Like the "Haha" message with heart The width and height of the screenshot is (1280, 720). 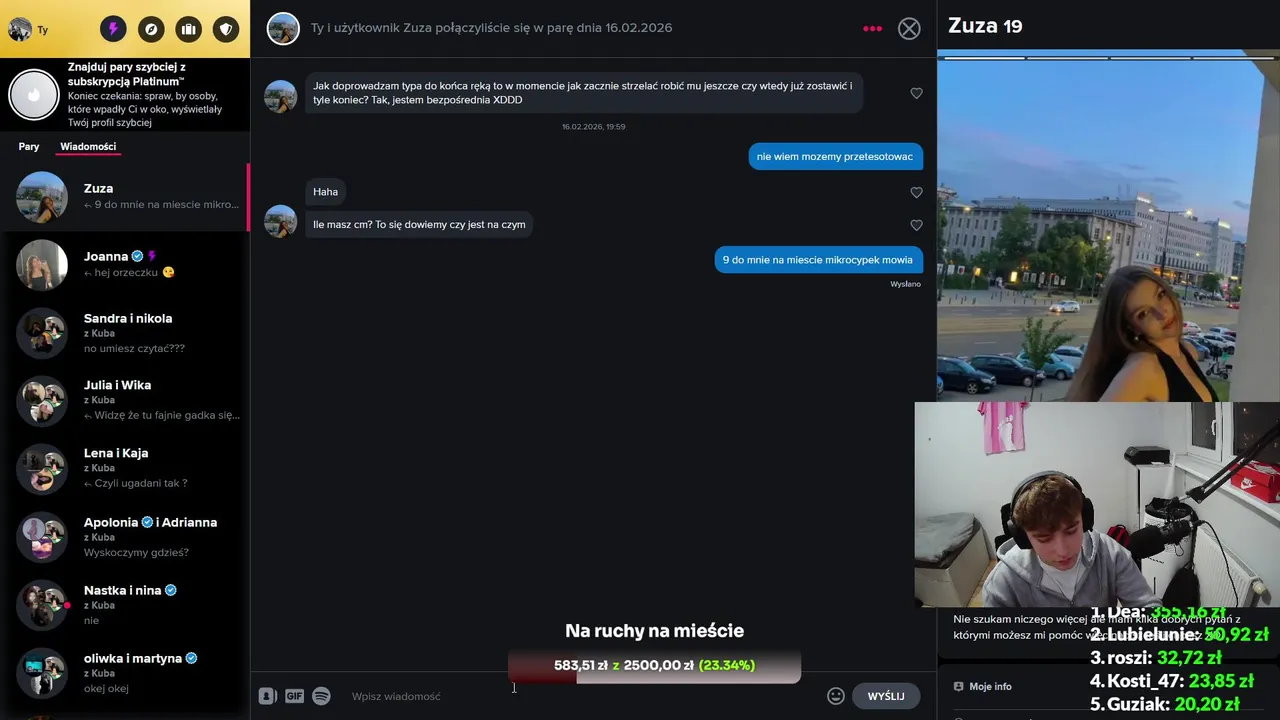click(x=916, y=192)
